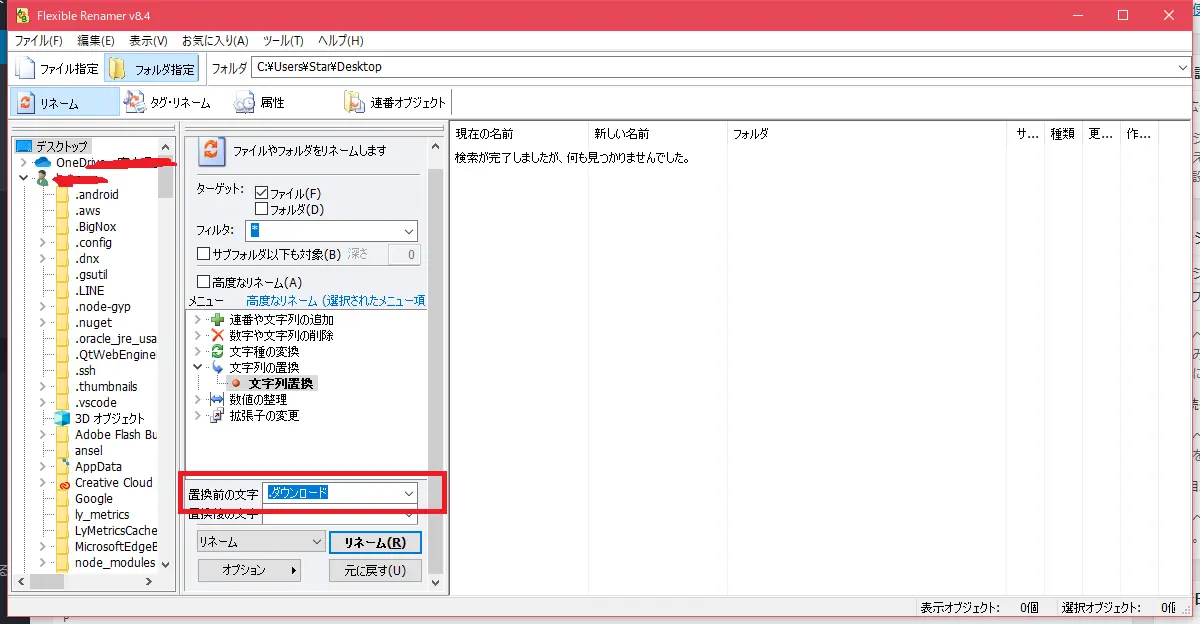Click the リネーム mode icon in toolbar
This screenshot has width=1200, height=624.
26,103
